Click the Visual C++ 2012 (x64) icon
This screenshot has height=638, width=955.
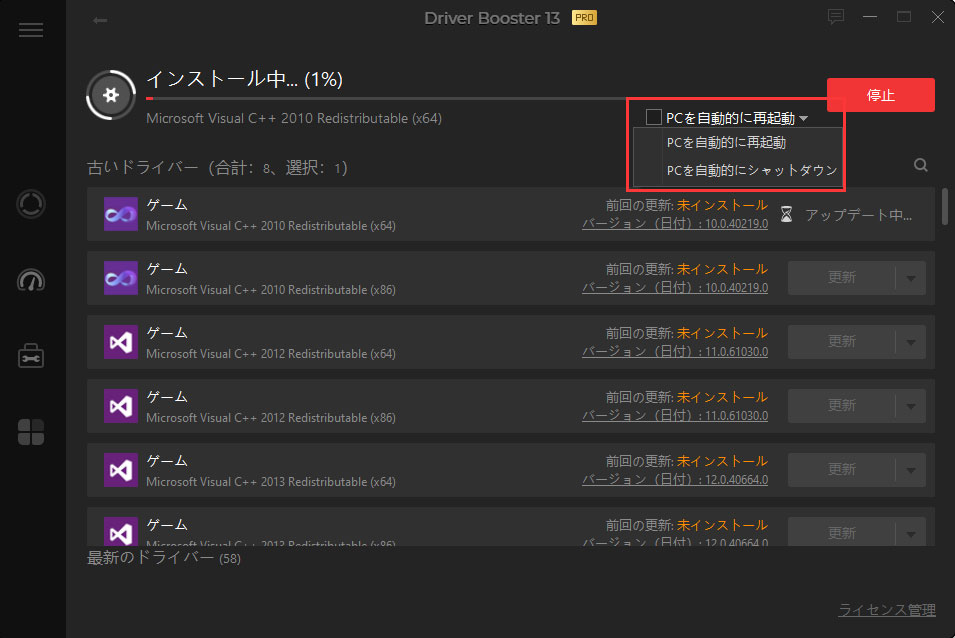point(121,342)
